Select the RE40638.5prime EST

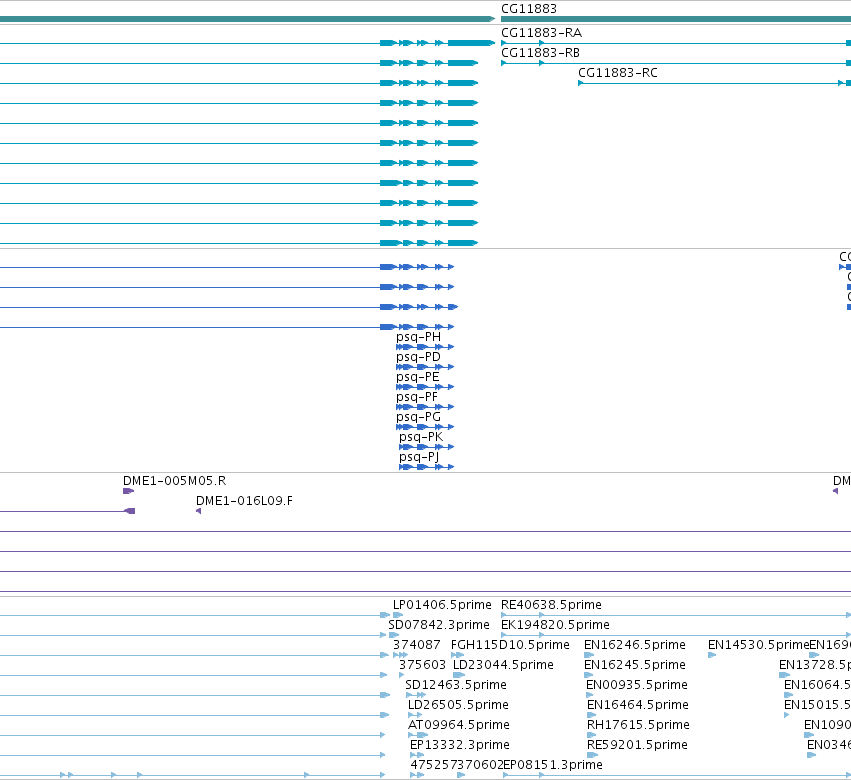[x=551, y=605]
